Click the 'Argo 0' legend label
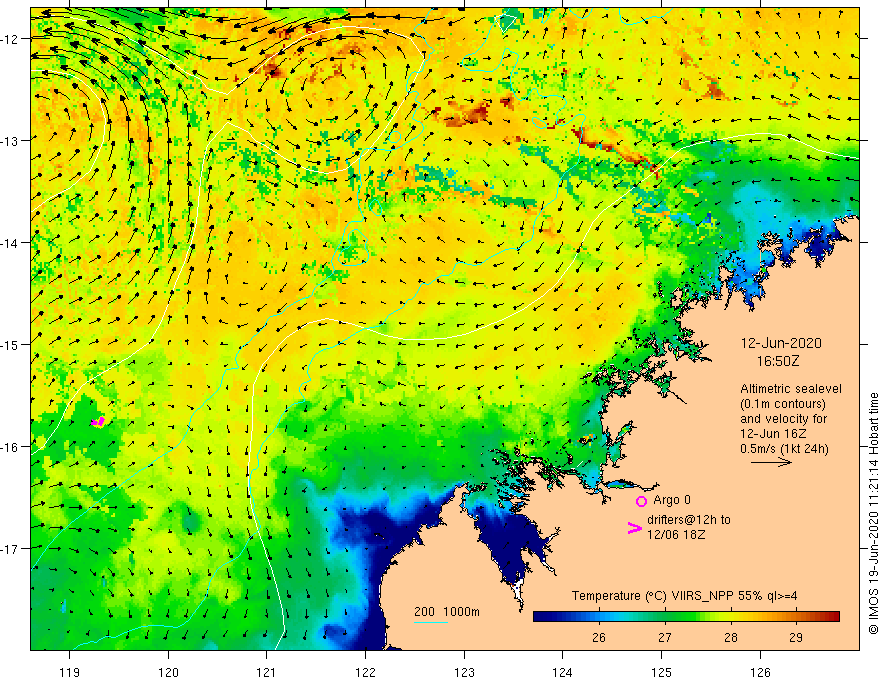Image resolution: width=880 pixels, height=680 pixels. (672, 500)
